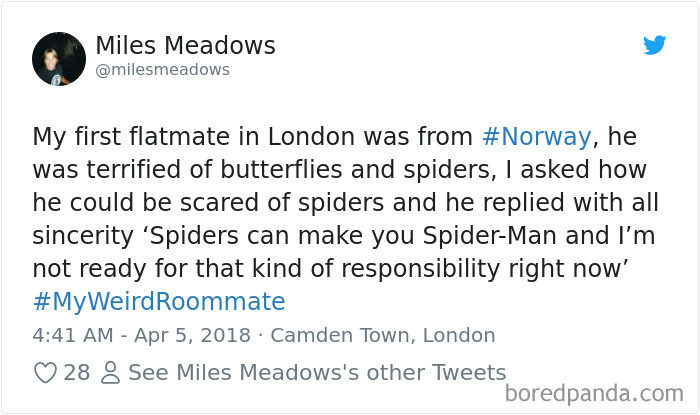Open the Camden Town, London location
This screenshot has height=415, width=700.
[383, 336]
